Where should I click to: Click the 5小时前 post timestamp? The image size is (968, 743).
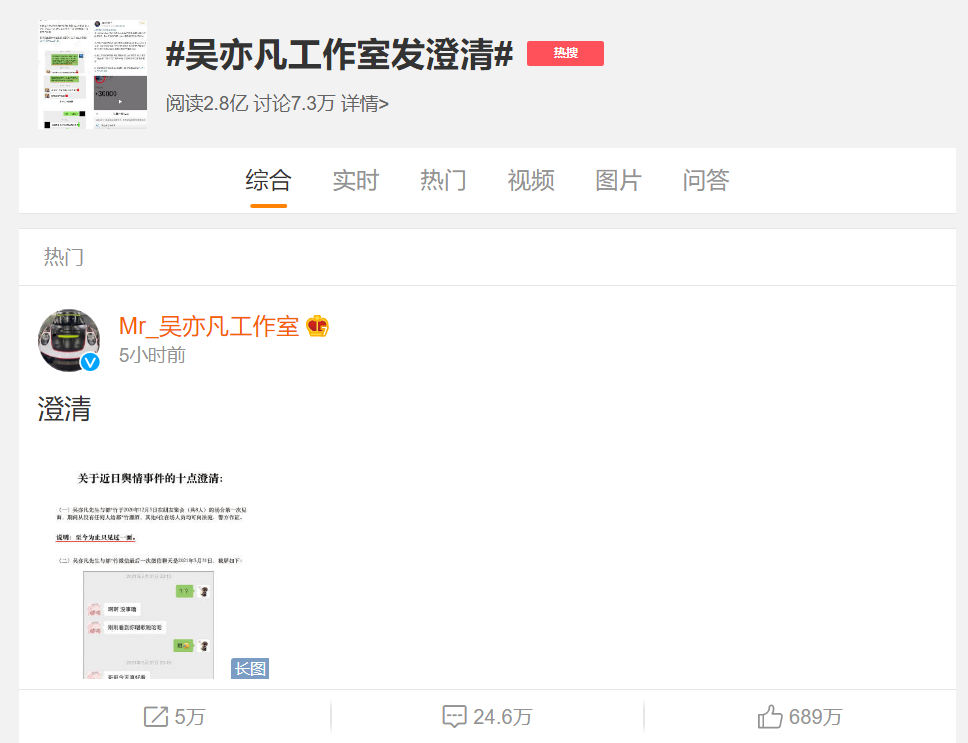pyautogui.click(x=152, y=355)
